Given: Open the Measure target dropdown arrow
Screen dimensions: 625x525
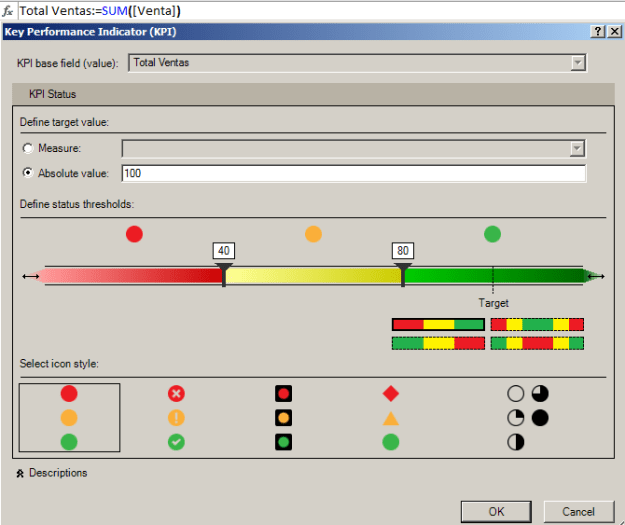Looking at the screenshot, I should tap(577, 148).
